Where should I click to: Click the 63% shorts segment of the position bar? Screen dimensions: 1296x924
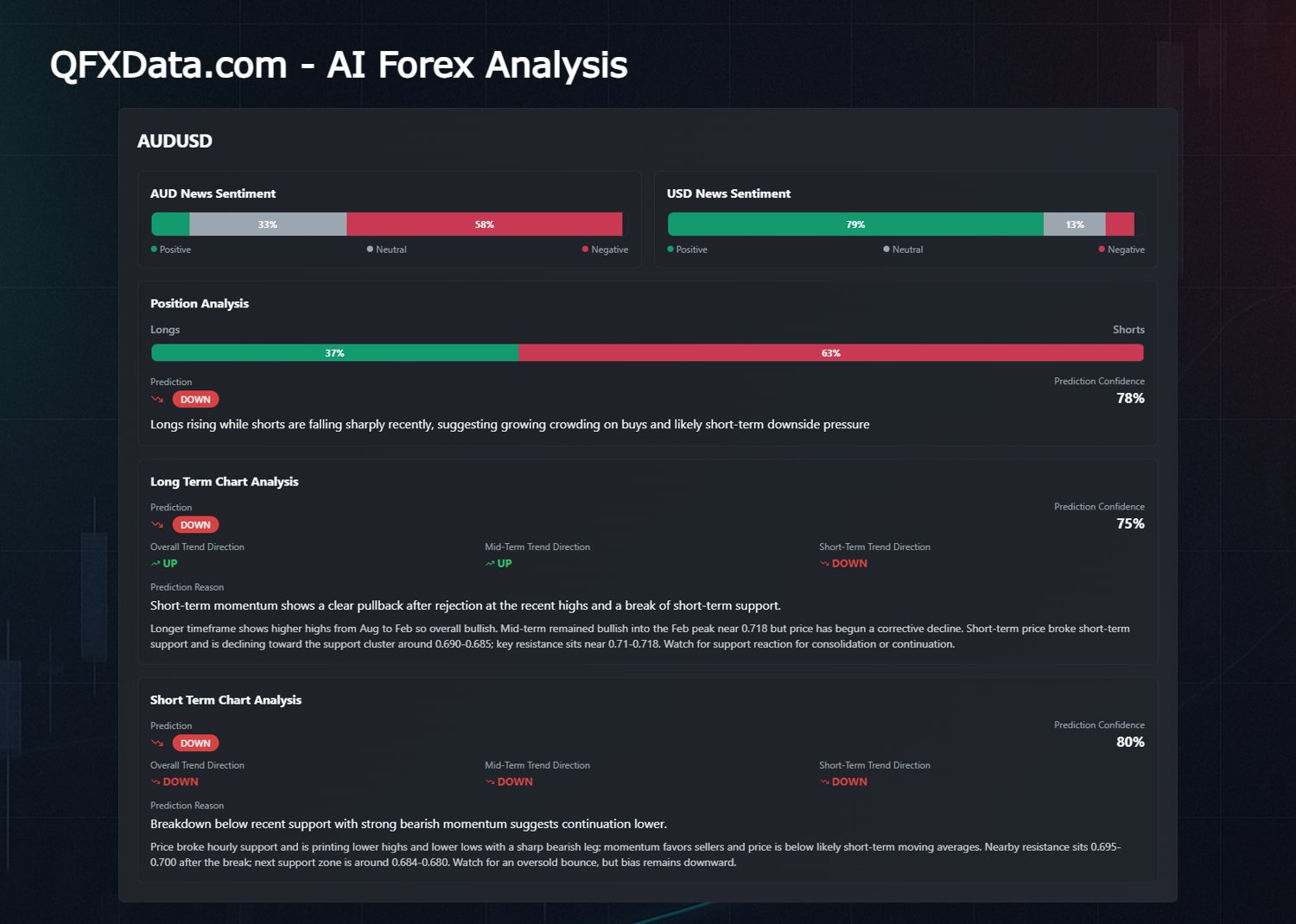830,352
